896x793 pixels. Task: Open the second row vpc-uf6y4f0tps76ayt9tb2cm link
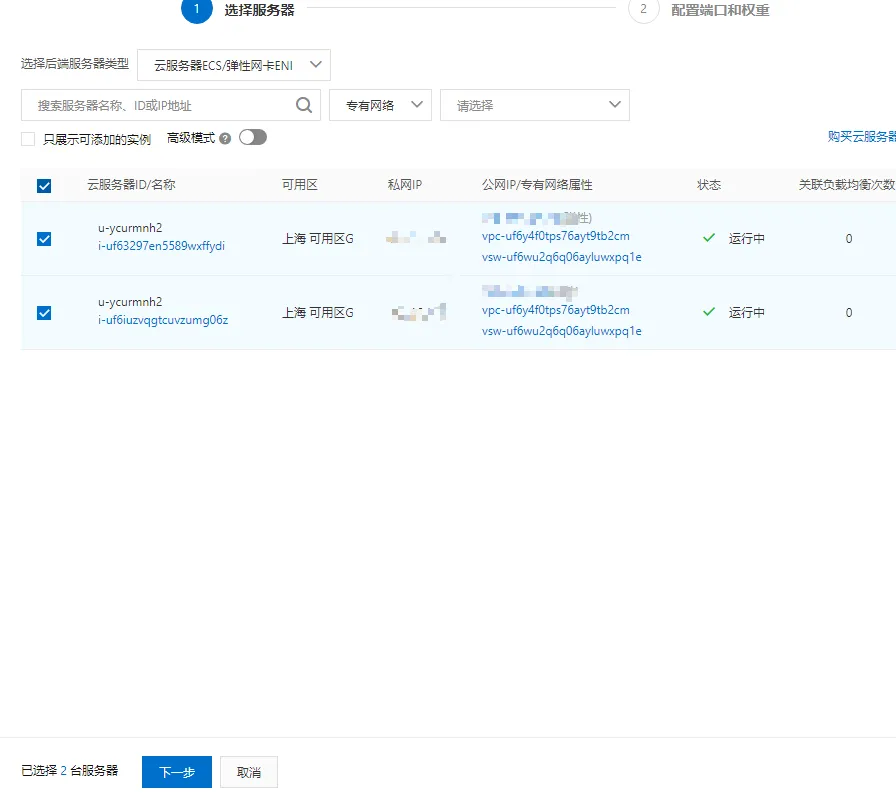[555, 310]
